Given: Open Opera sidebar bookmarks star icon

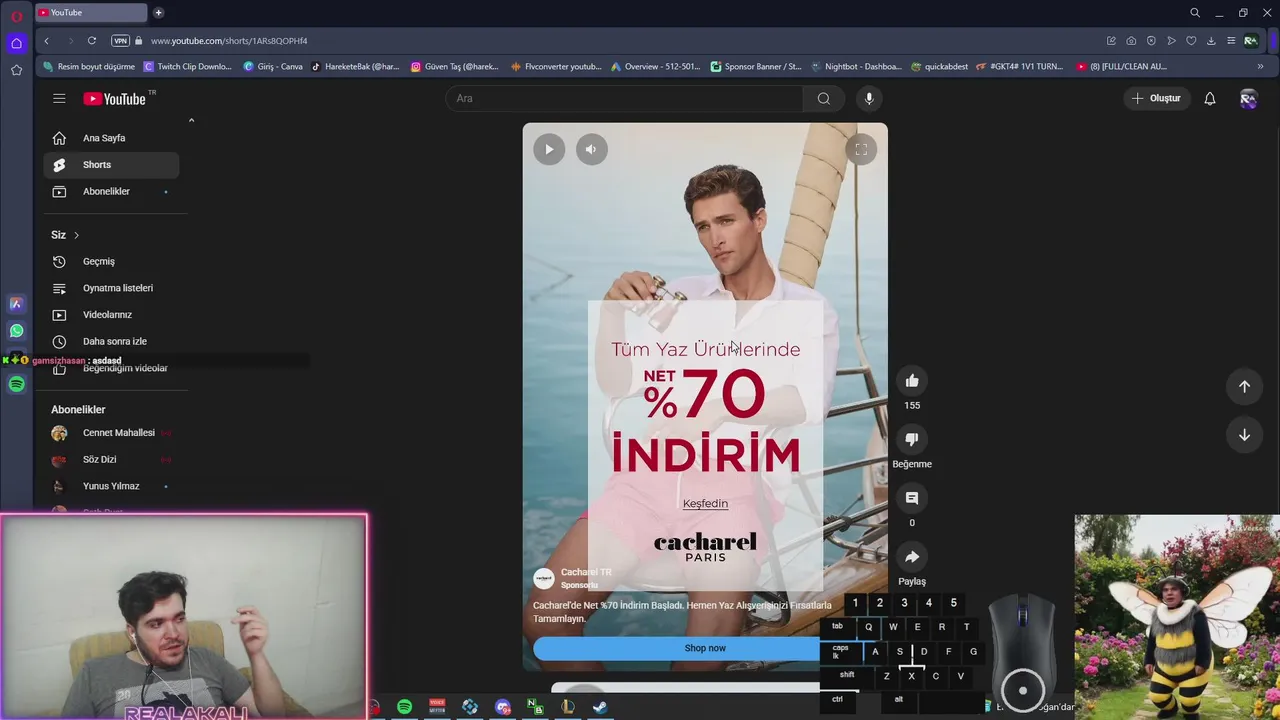Looking at the screenshot, I should 16,70.
